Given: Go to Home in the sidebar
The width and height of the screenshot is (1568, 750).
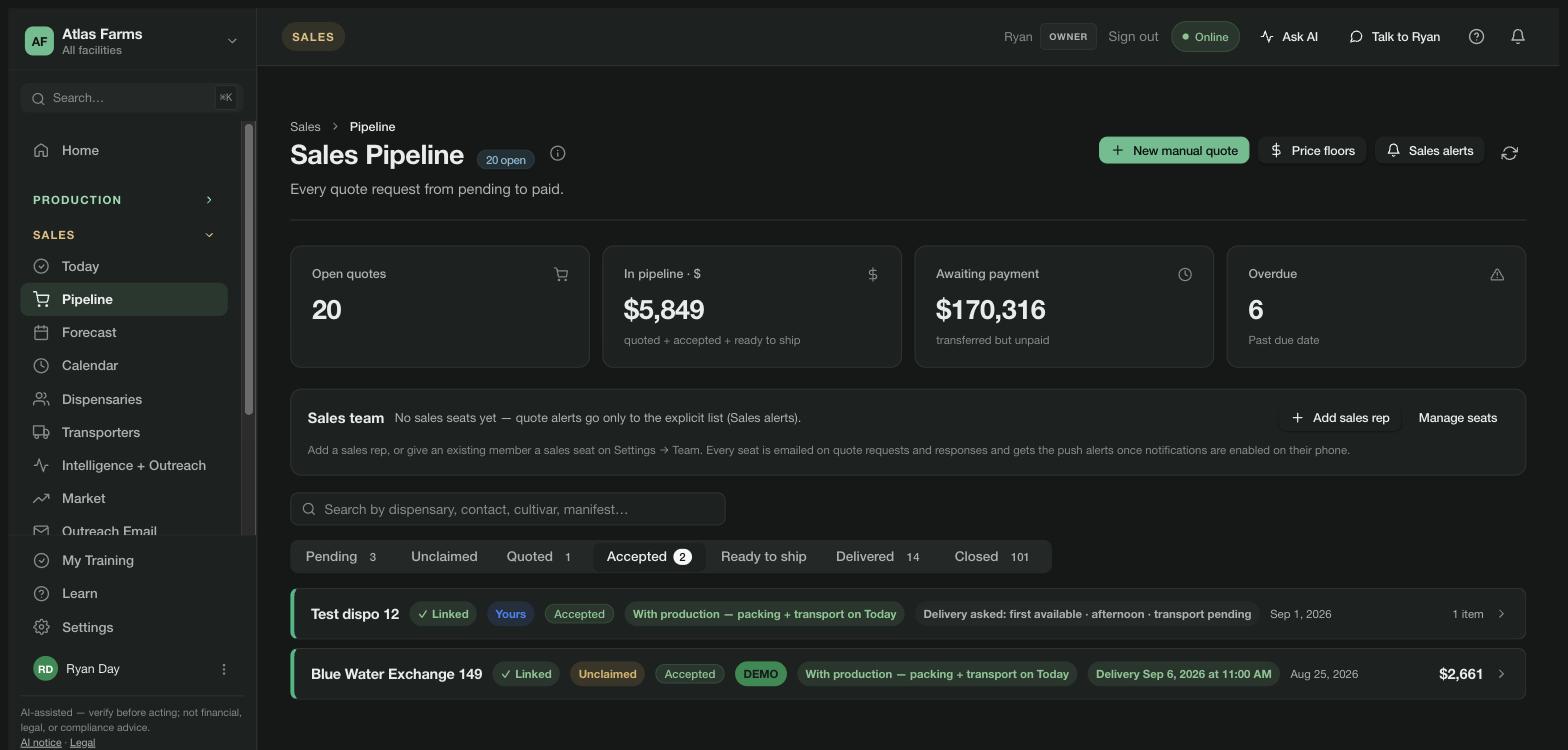Looking at the screenshot, I should click(x=124, y=150).
